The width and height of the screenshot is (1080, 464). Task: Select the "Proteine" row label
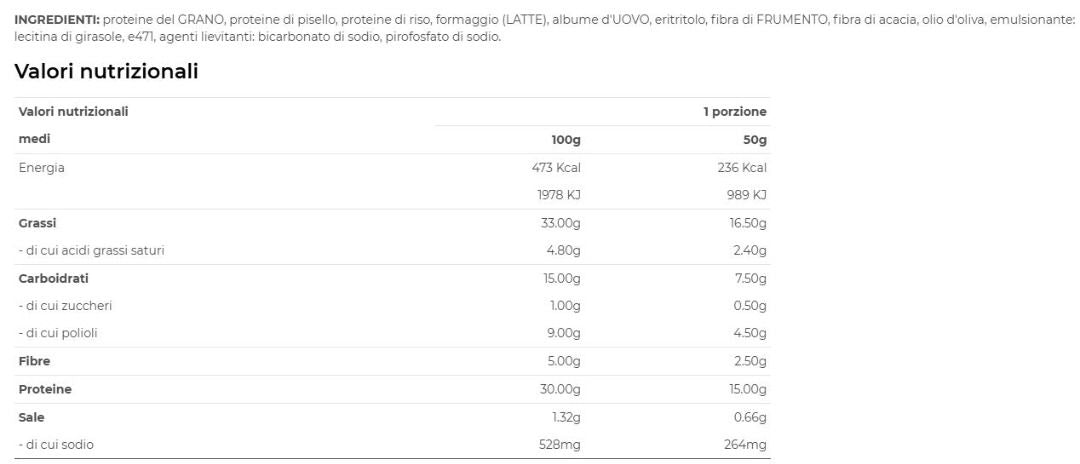point(45,389)
